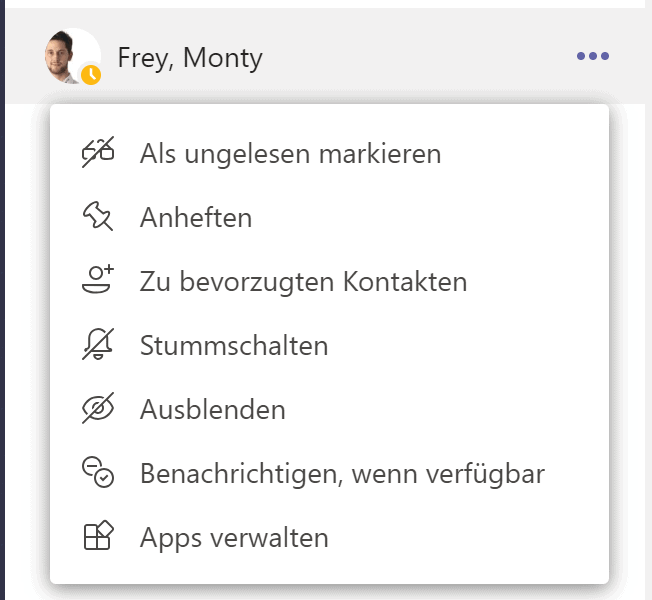Click the yellow away status badge
This screenshot has height=600, width=652.
click(91, 75)
